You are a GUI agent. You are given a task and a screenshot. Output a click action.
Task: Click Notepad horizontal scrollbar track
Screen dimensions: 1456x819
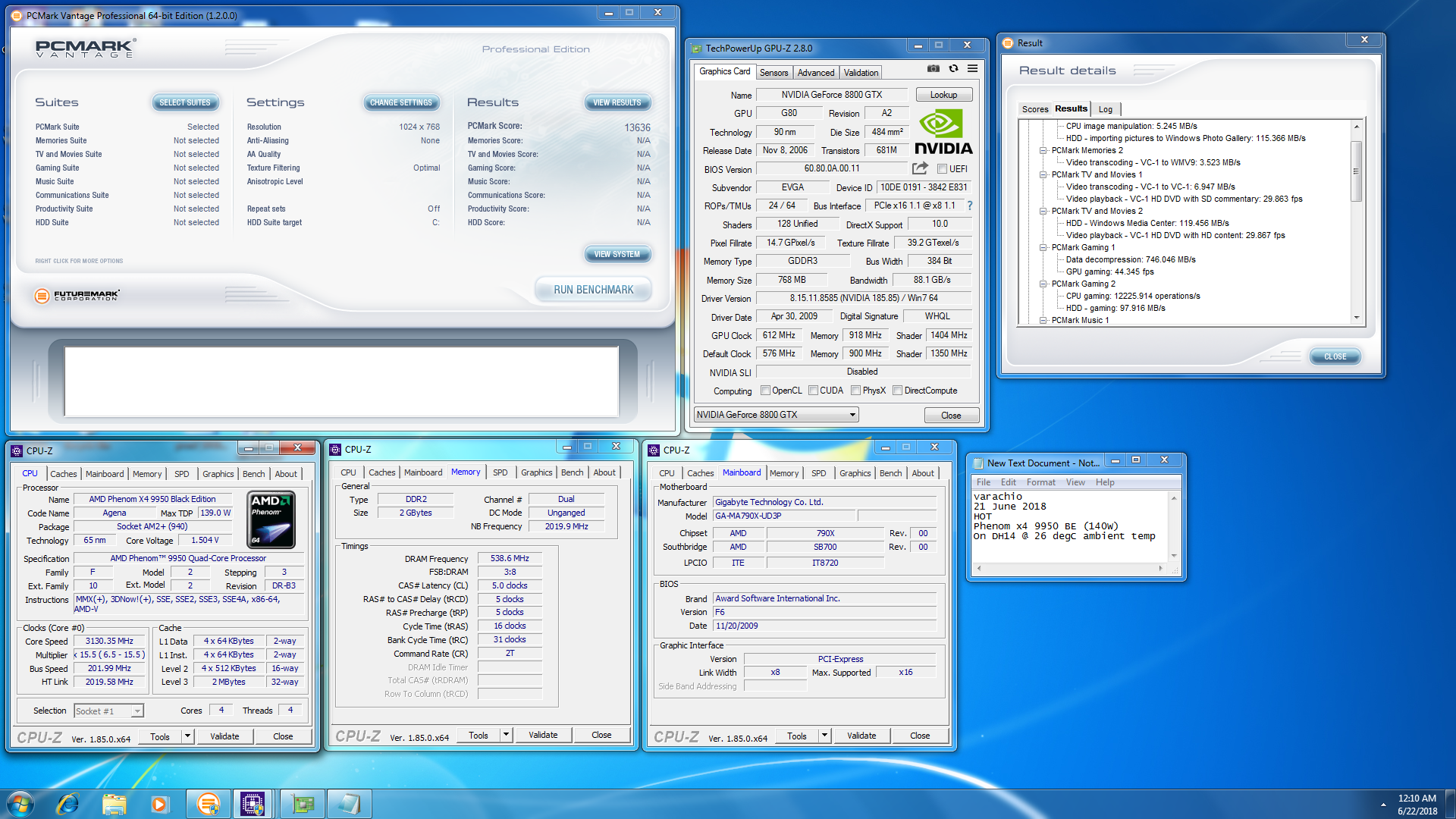tap(1069, 568)
